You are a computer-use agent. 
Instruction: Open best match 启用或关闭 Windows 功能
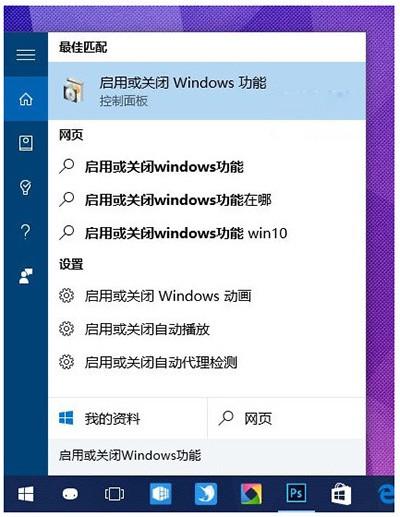pyautogui.click(x=207, y=91)
